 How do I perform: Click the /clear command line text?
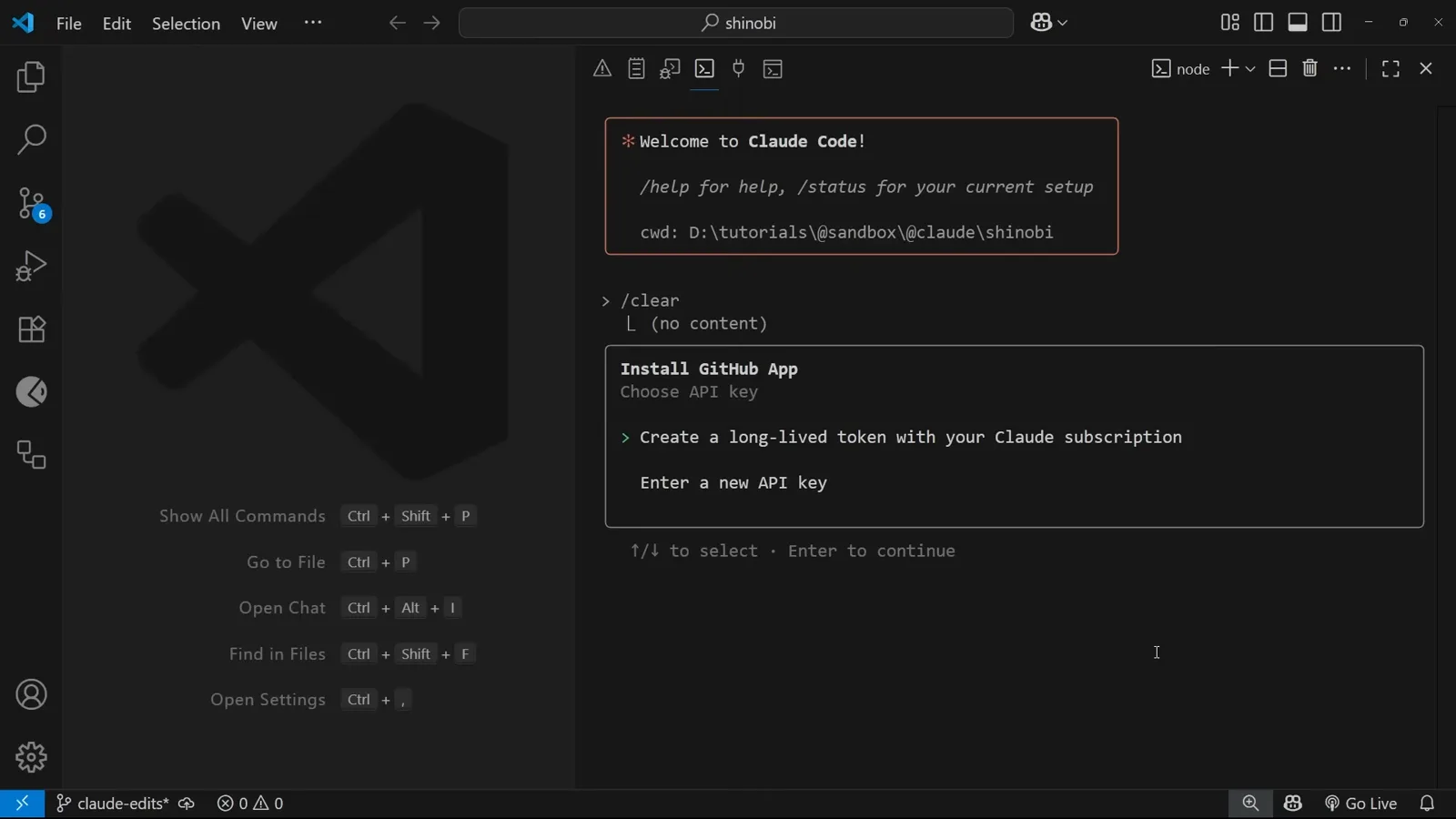650,300
